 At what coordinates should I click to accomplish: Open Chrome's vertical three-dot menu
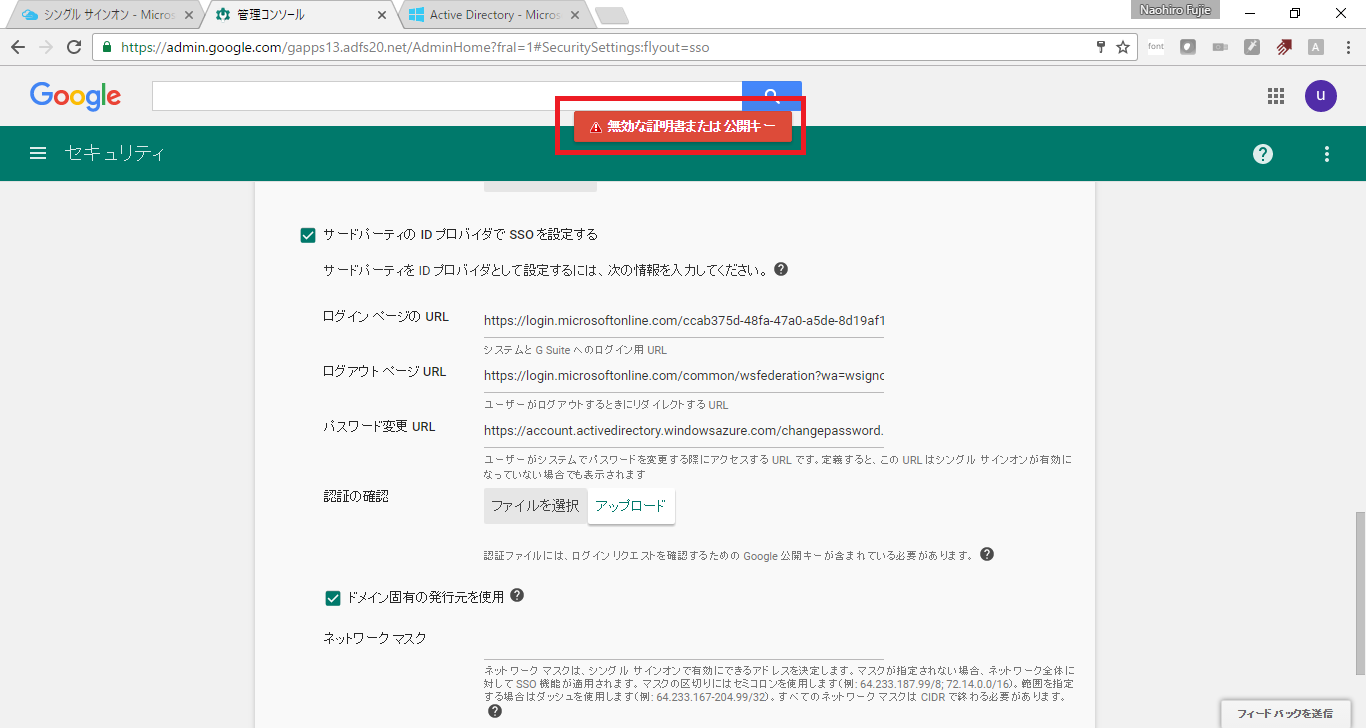[1348, 46]
